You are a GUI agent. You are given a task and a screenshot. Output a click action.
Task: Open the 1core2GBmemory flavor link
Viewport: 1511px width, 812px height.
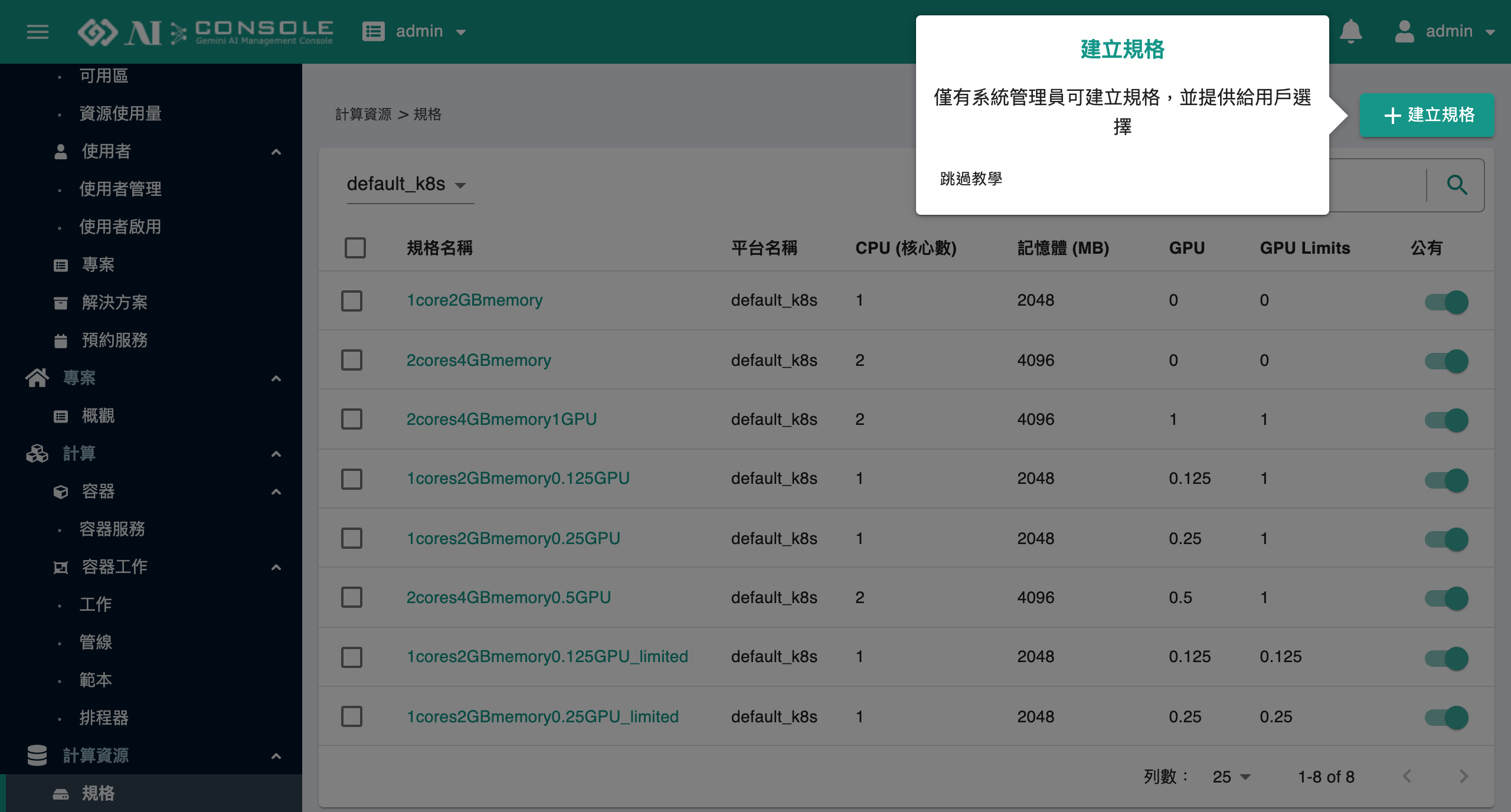coord(475,300)
